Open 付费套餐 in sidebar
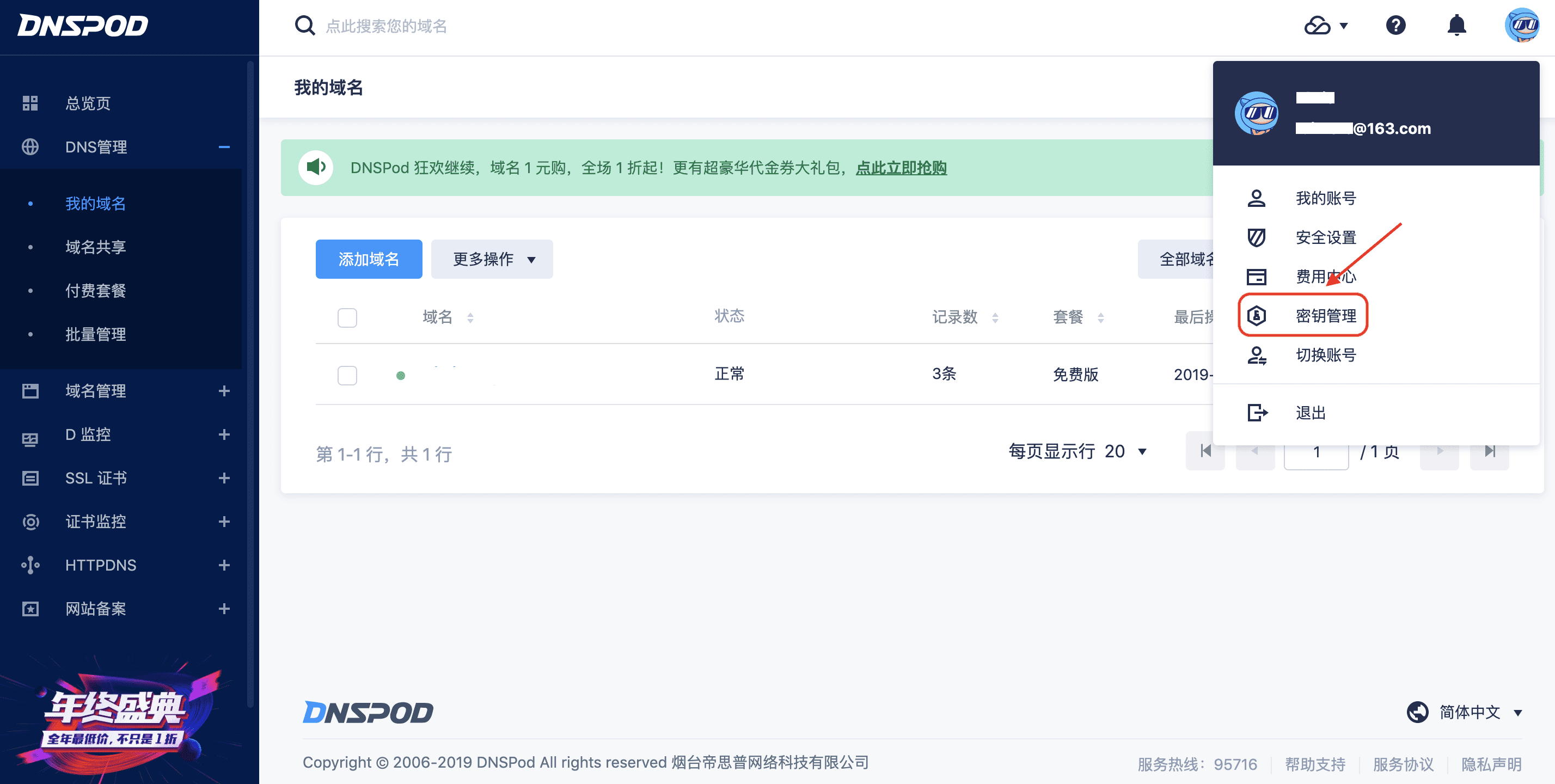The height and width of the screenshot is (784, 1555). point(95,290)
